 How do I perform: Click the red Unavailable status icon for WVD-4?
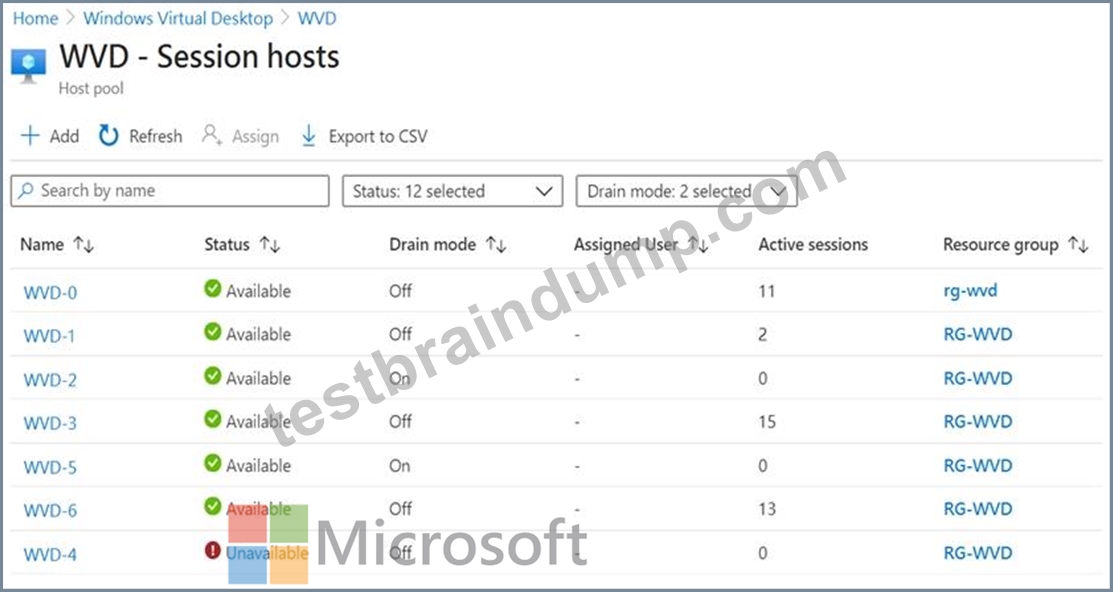[212, 552]
